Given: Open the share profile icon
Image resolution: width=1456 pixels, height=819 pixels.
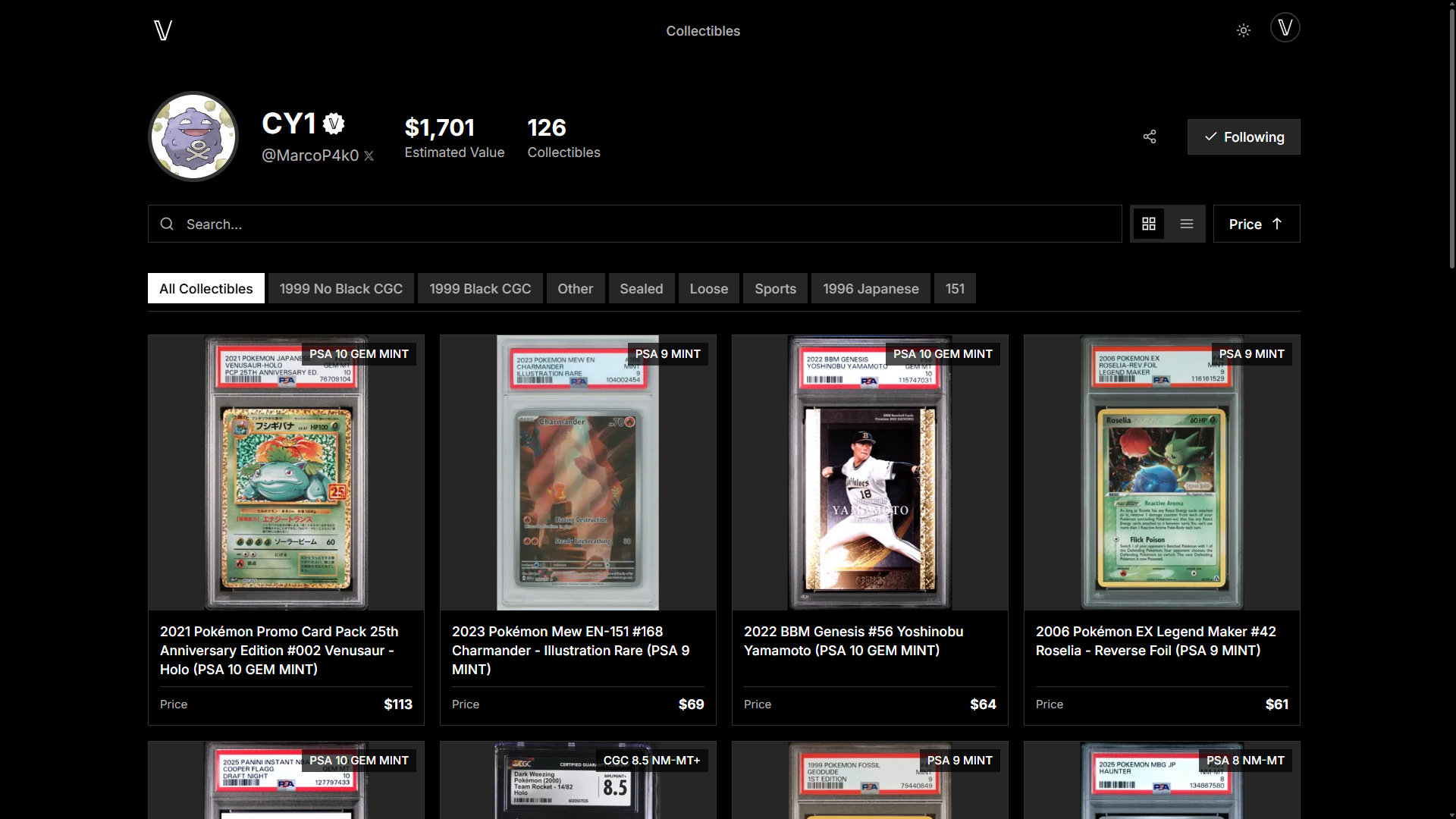Looking at the screenshot, I should [1148, 136].
